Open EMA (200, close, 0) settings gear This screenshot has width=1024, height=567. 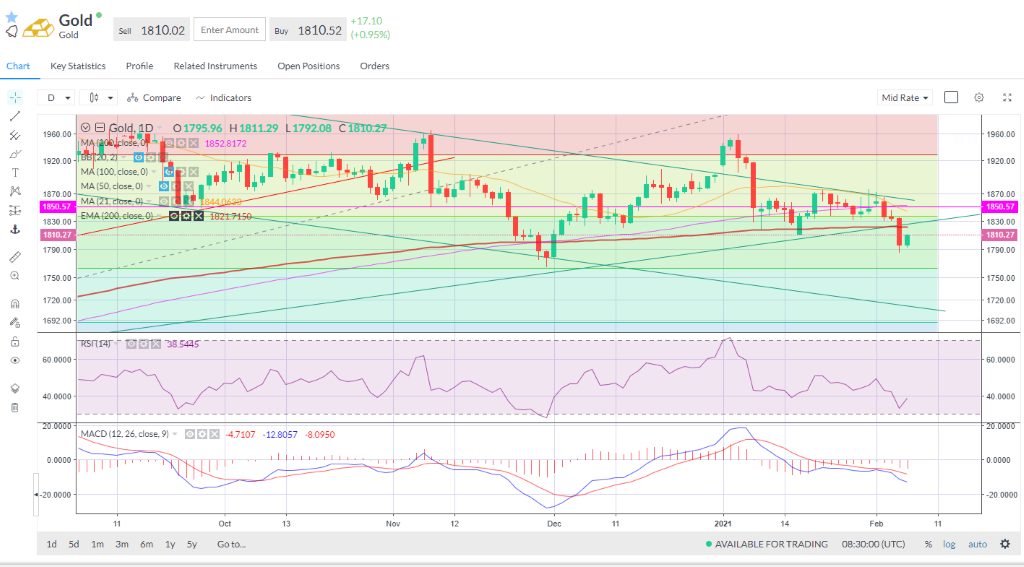coord(186,216)
